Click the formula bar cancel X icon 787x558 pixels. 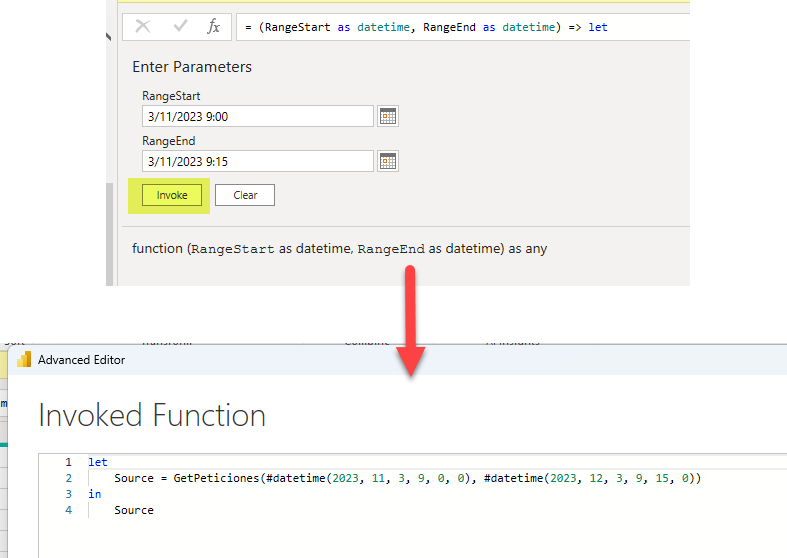(x=143, y=27)
